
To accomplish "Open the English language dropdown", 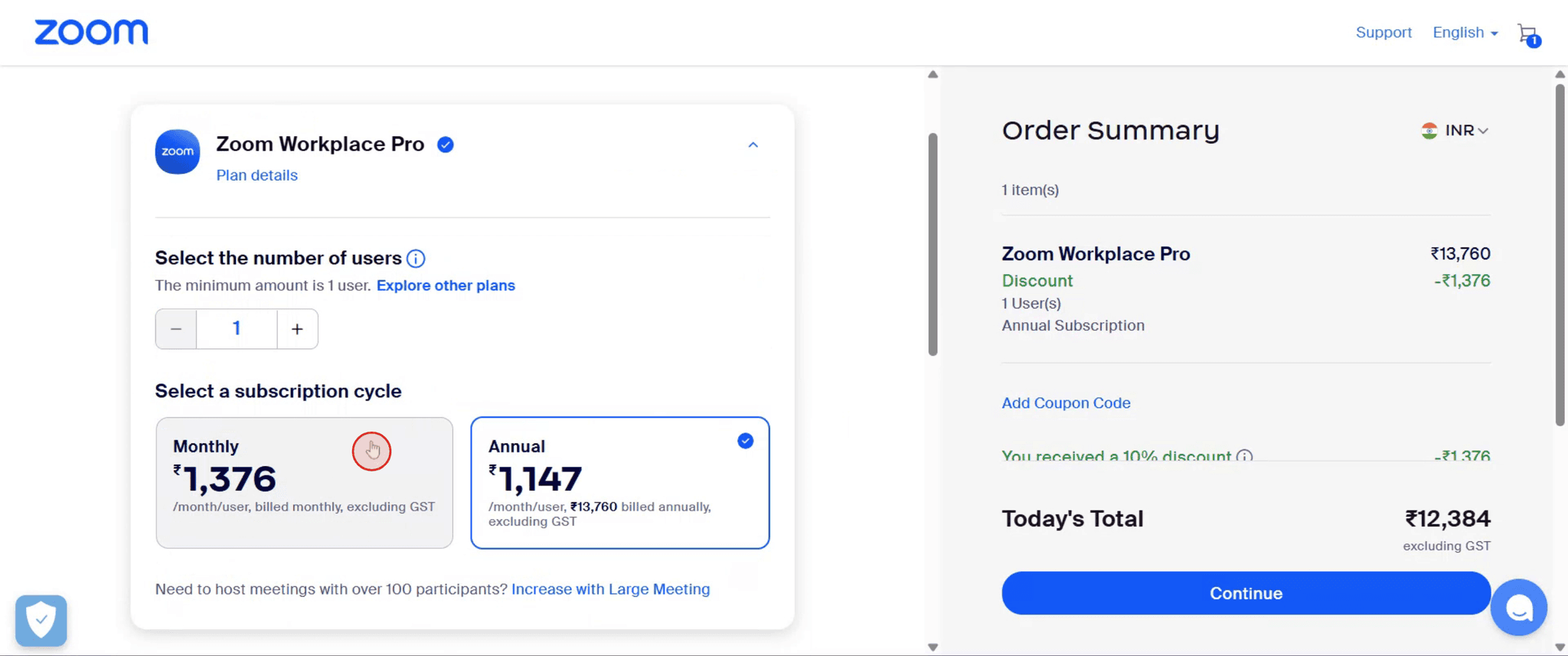I will tap(1463, 32).
